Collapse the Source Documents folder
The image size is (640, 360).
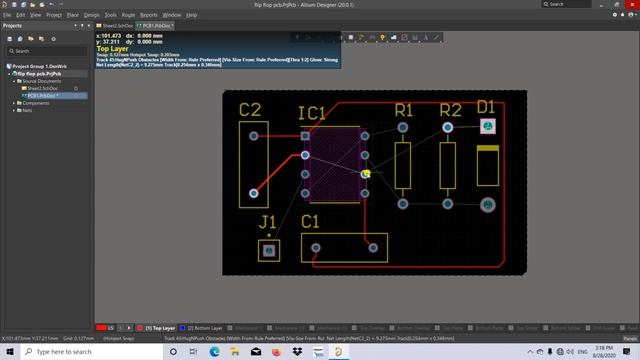click(14, 81)
